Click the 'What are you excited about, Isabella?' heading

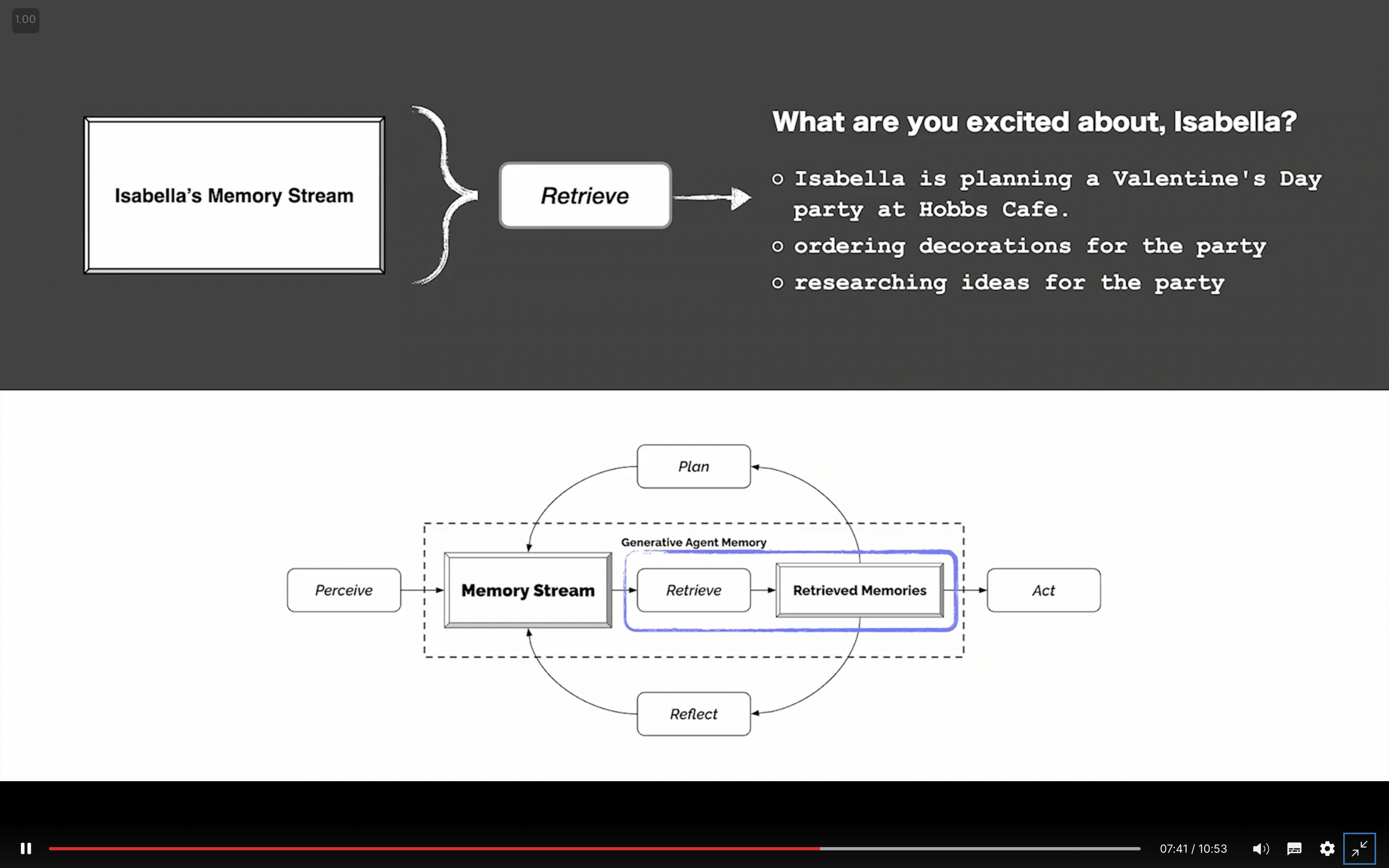[1034, 122]
